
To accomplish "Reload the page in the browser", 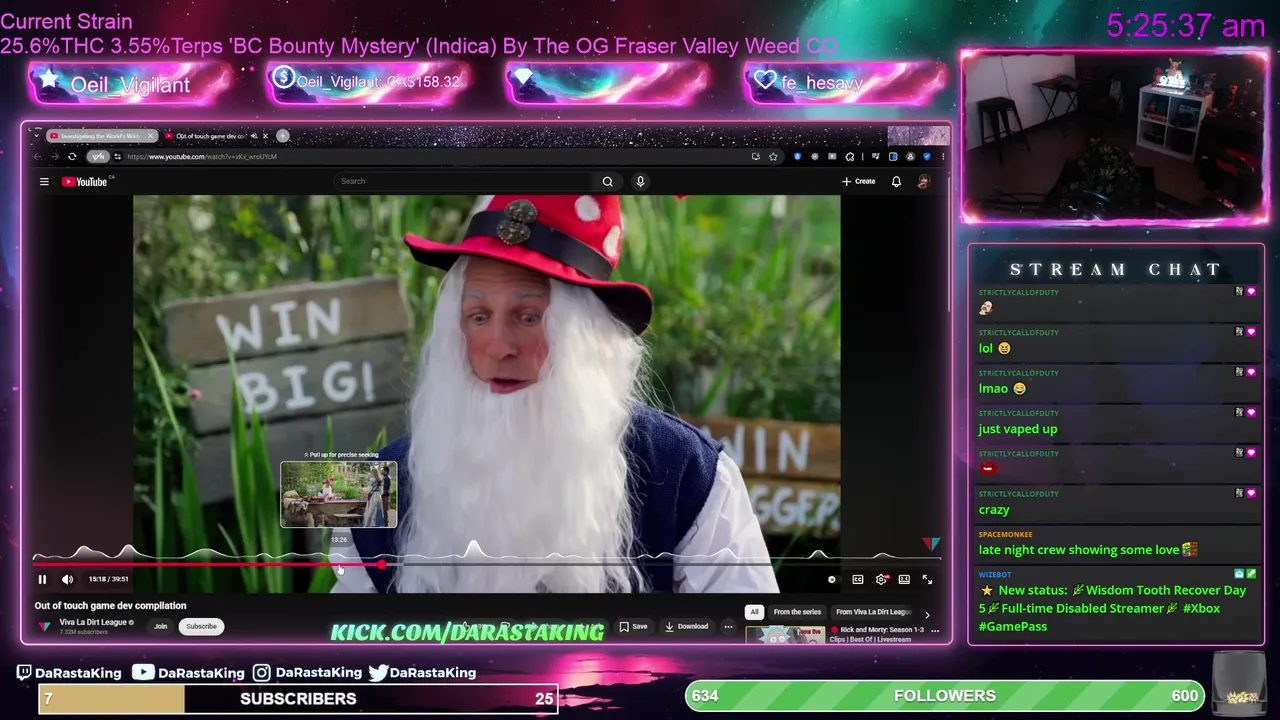I will tap(72, 156).
